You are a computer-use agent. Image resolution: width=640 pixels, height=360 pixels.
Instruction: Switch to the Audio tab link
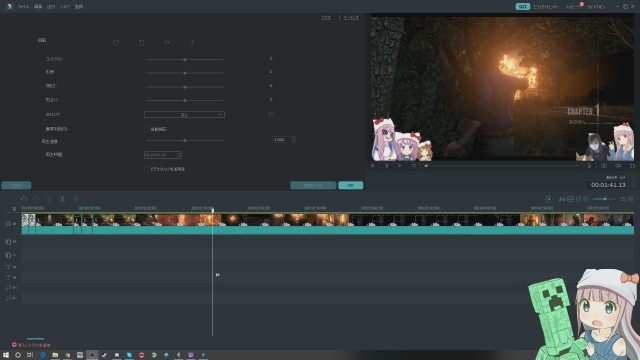(351, 18)
